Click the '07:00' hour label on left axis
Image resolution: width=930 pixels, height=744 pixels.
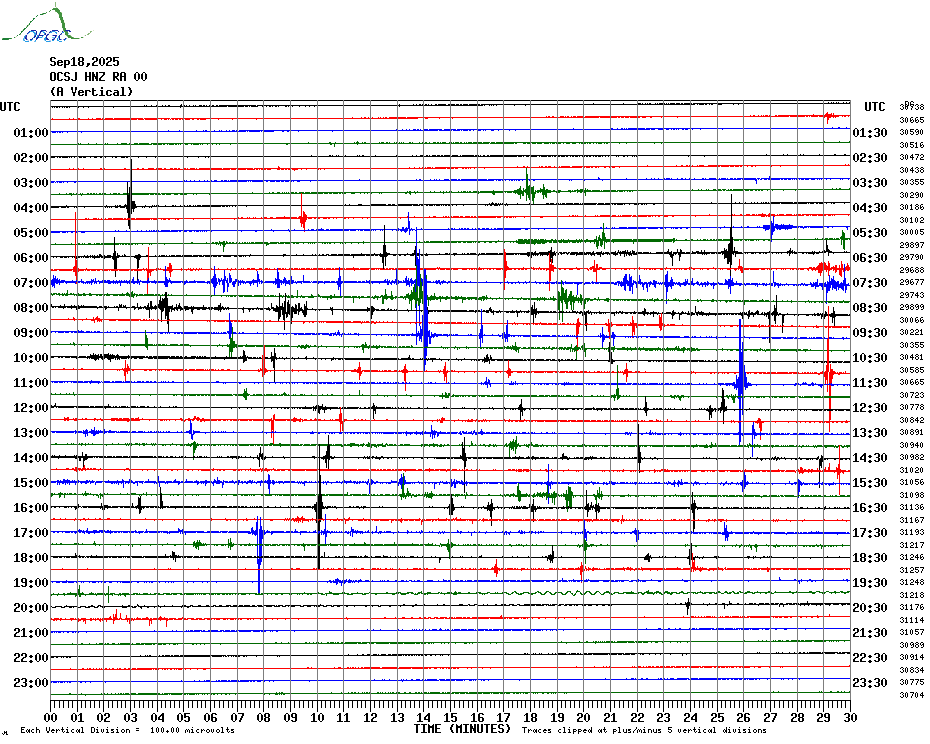click(x=31, y=282)
